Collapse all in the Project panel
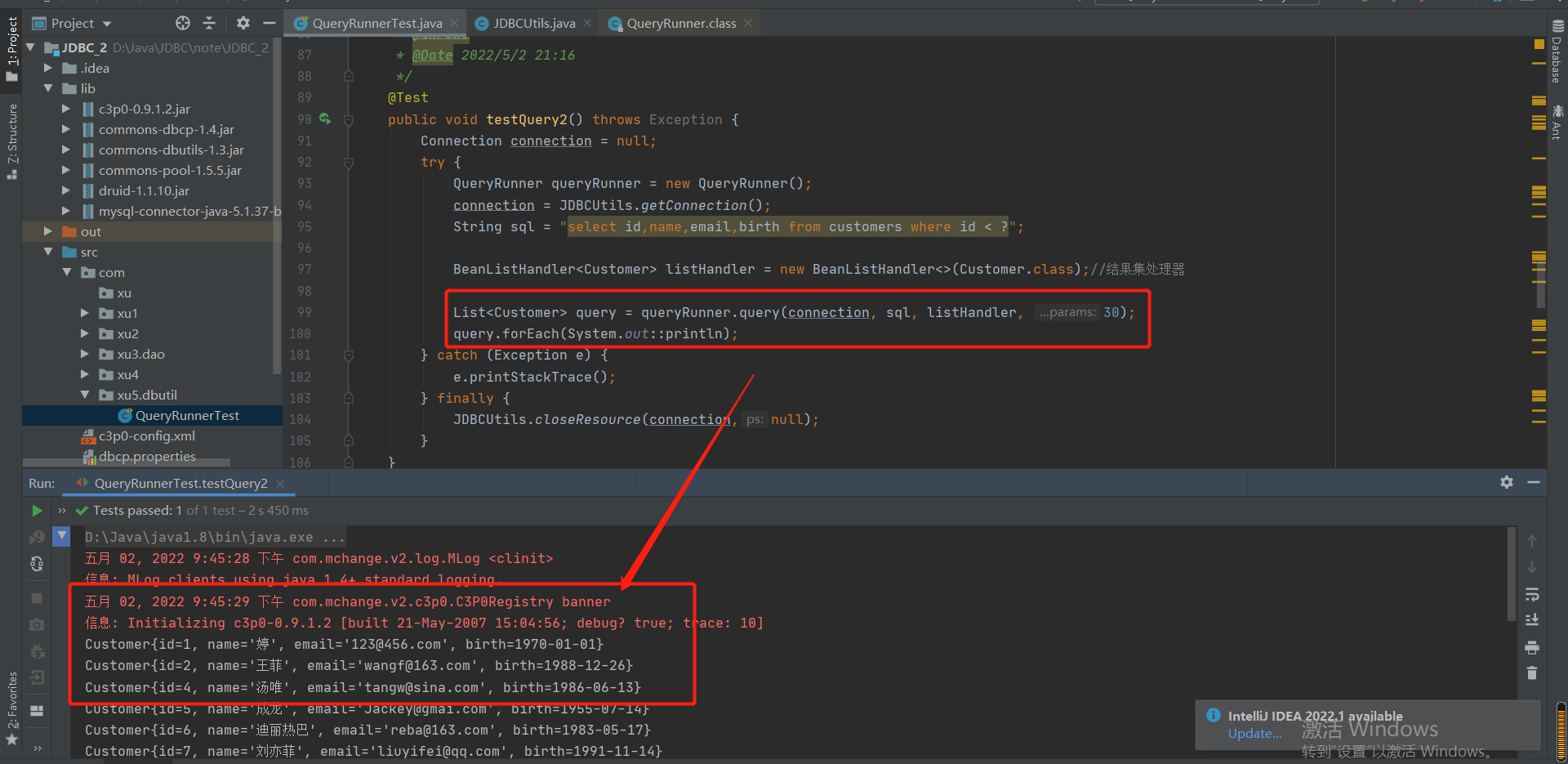This screenshot has width=1568, height=764. (209, 23)
